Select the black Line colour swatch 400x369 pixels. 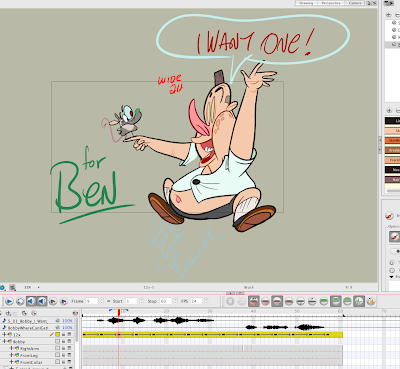pyautogui.click(x=392, y=121)
